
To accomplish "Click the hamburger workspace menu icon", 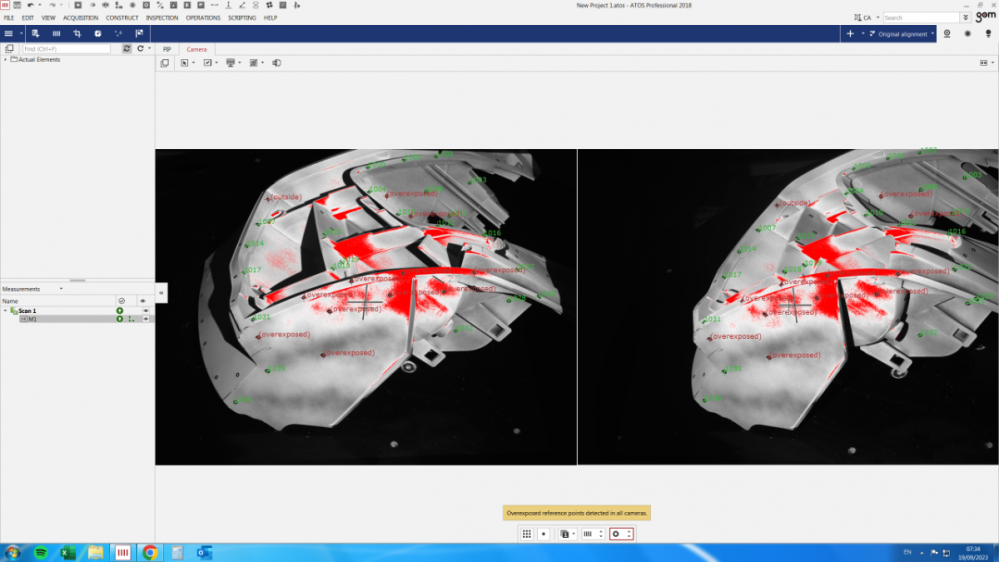I will (x=9, y=34).
